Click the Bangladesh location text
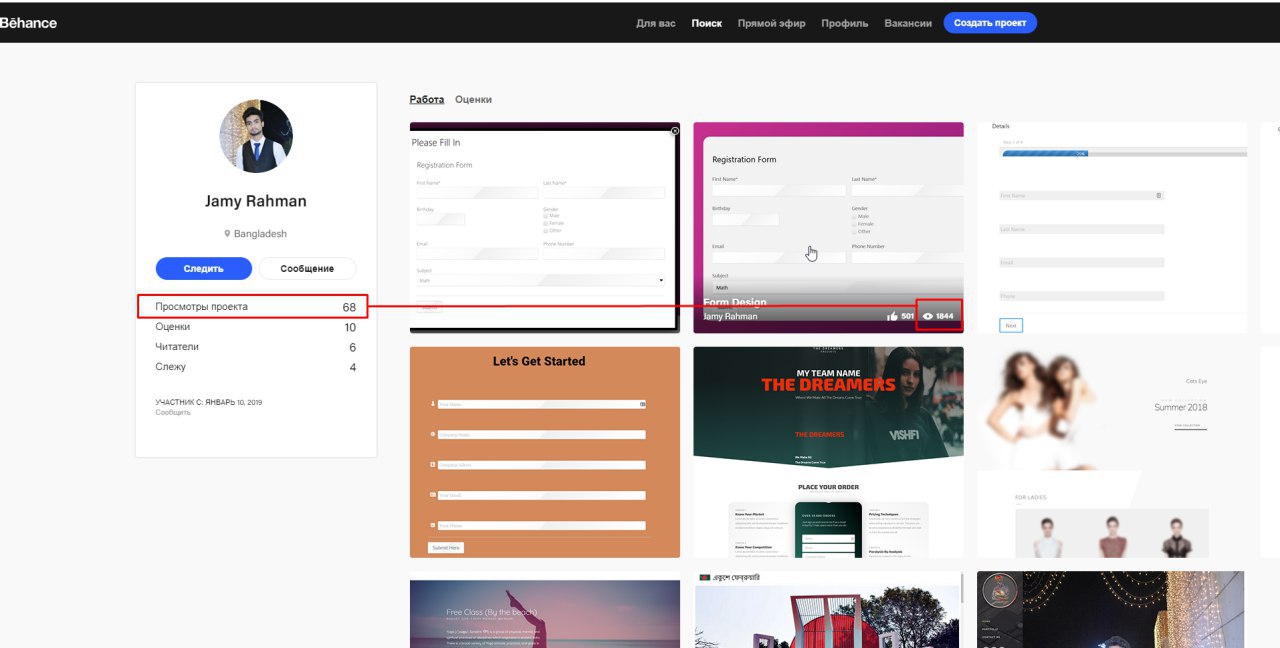 pos(260,234)
